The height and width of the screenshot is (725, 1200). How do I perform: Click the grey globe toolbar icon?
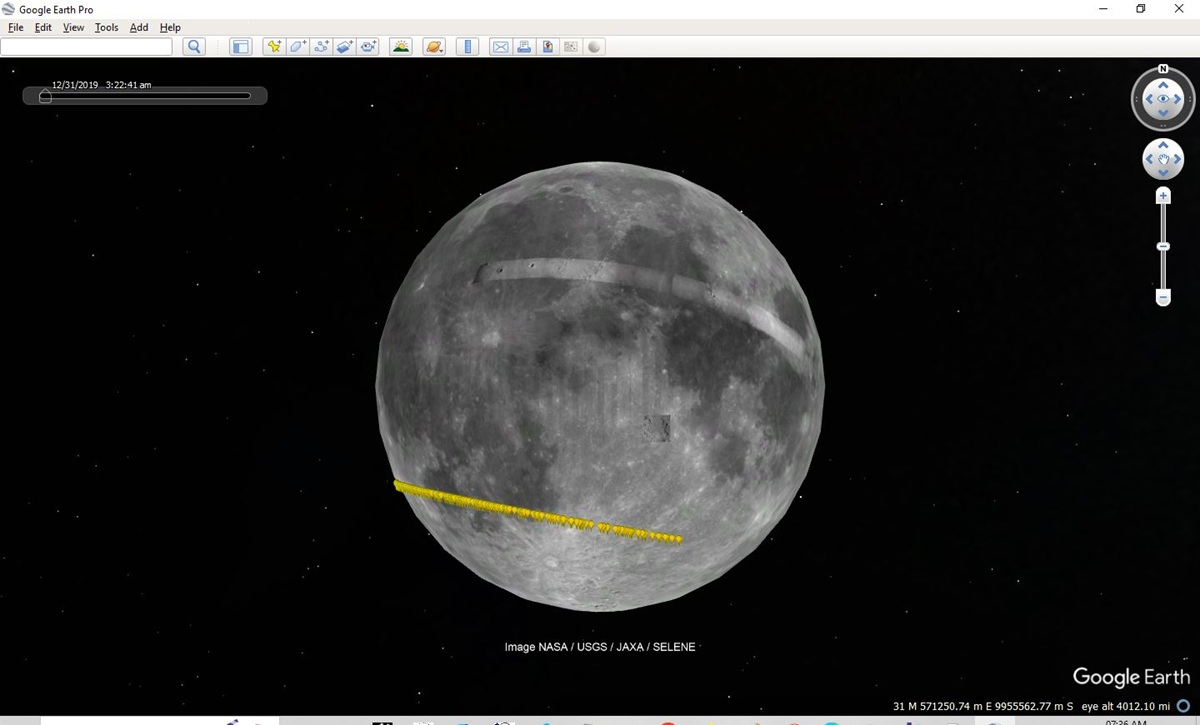tap(595, 46)
